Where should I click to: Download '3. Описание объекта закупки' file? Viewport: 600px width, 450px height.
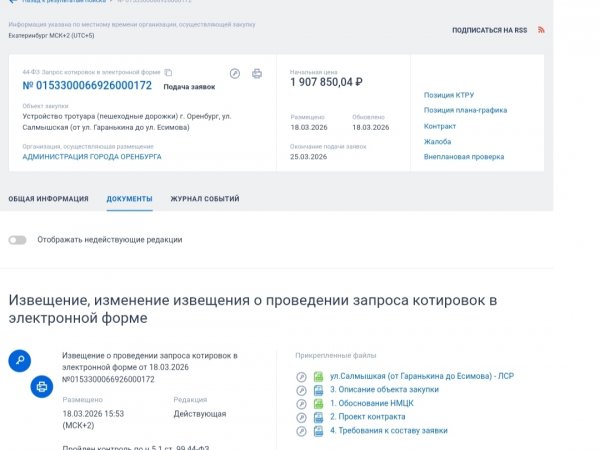[x=384, y=390]
